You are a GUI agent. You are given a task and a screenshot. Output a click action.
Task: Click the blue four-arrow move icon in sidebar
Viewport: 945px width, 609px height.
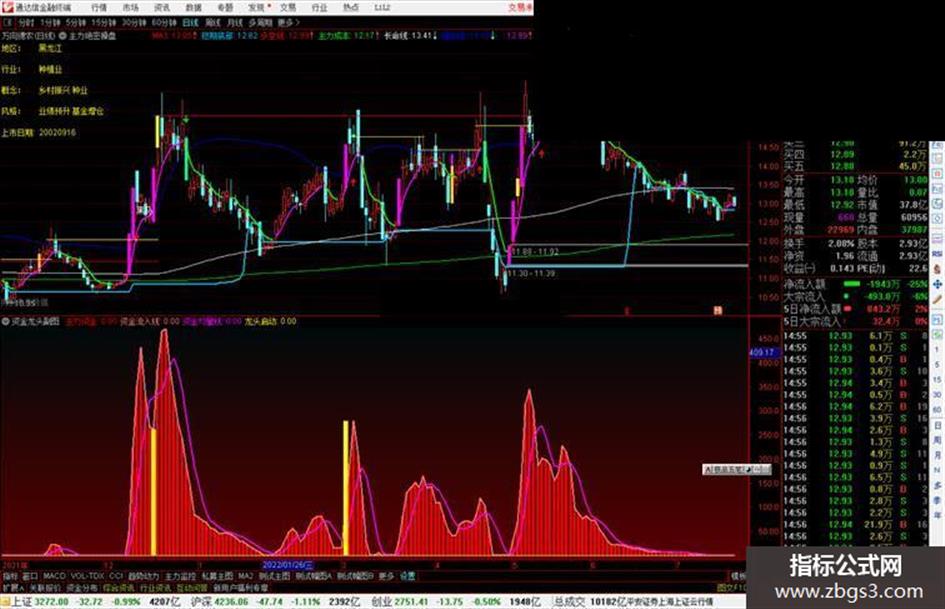point(938,284)
